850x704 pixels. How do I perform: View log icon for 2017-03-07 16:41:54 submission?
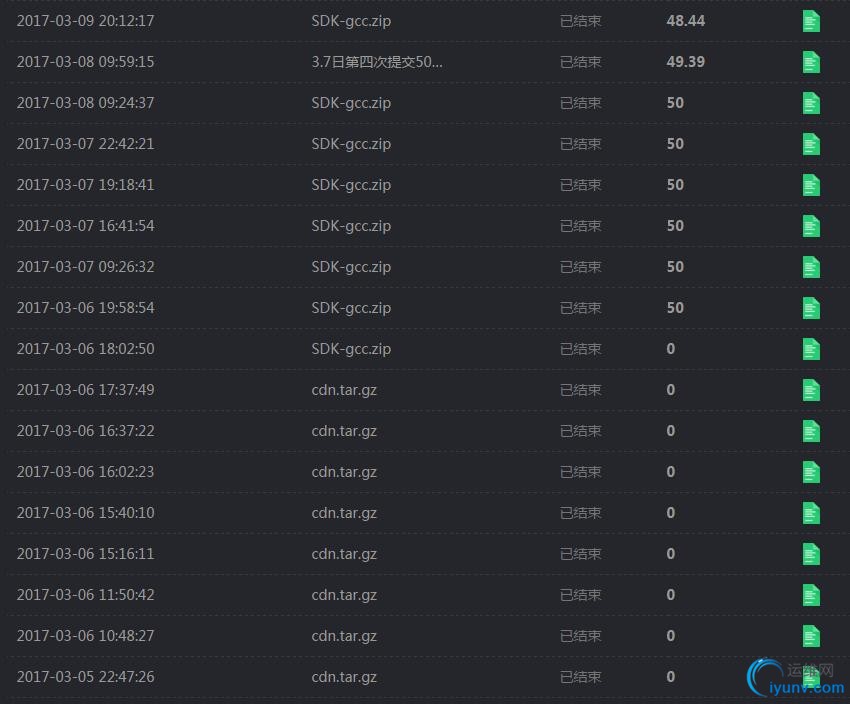[811, 226]
